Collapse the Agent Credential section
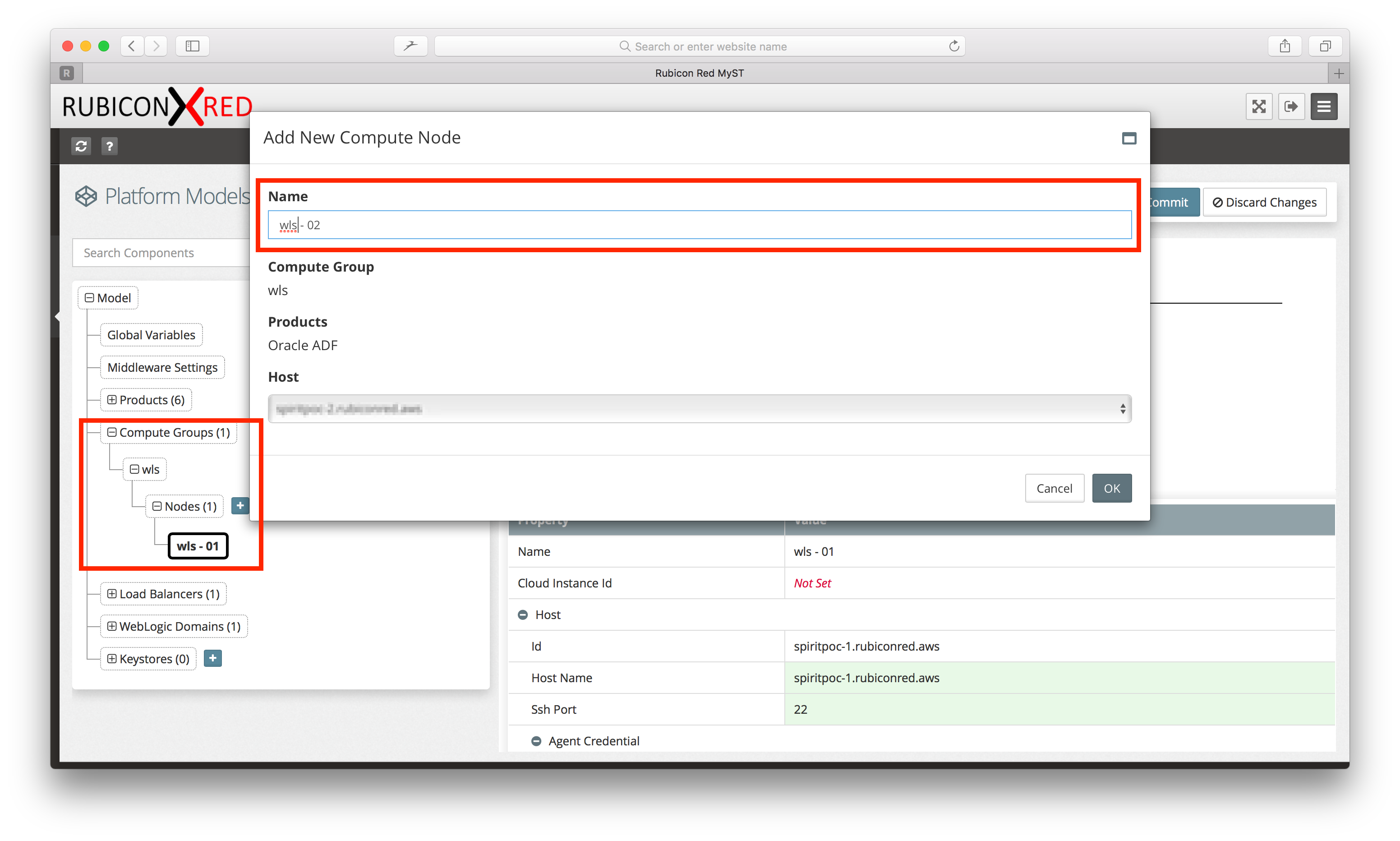 536,741
